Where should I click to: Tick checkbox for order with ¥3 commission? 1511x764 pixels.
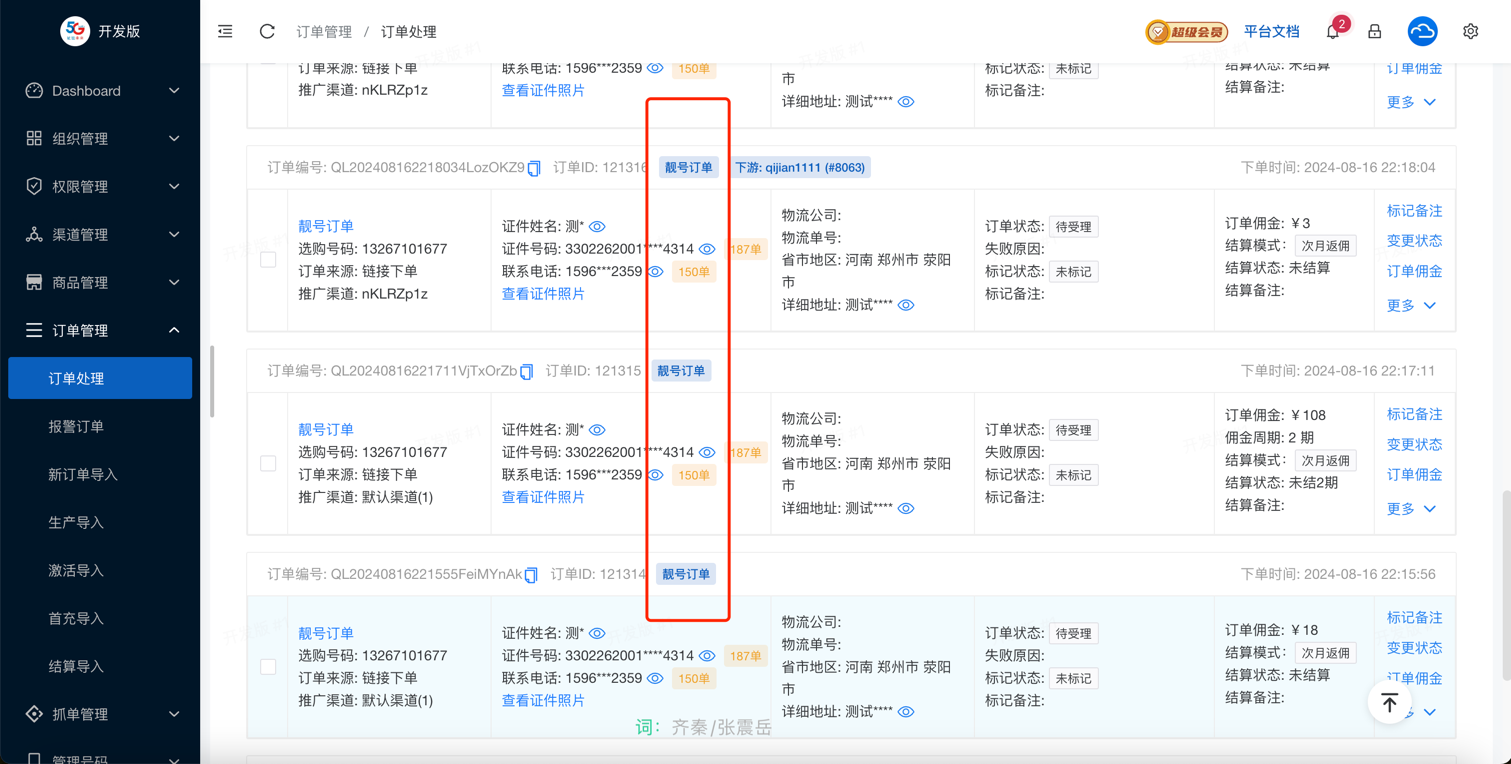tap(268, 260)
